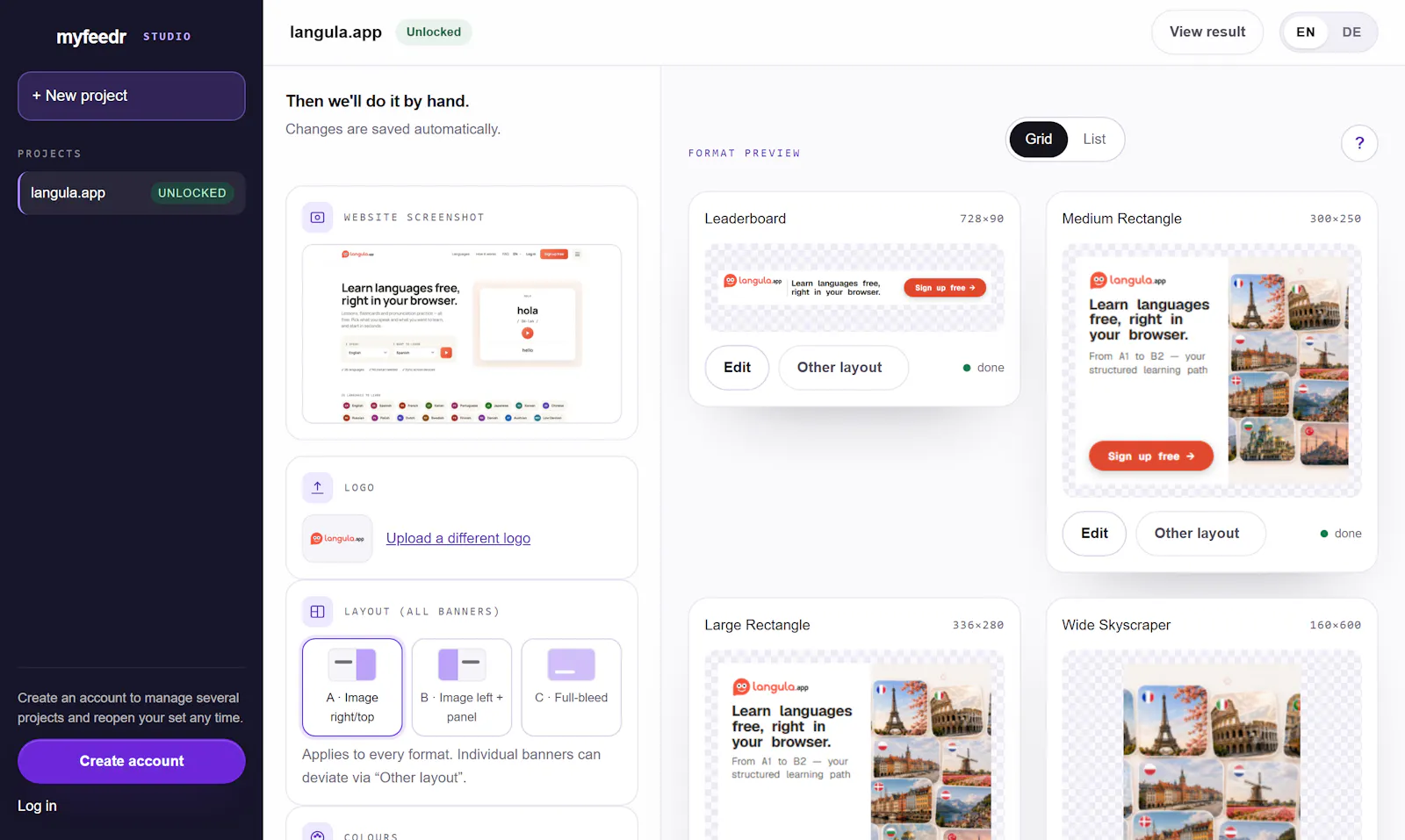
Task: Open the langula.app project in sidebar
Action: pos(132,193)
